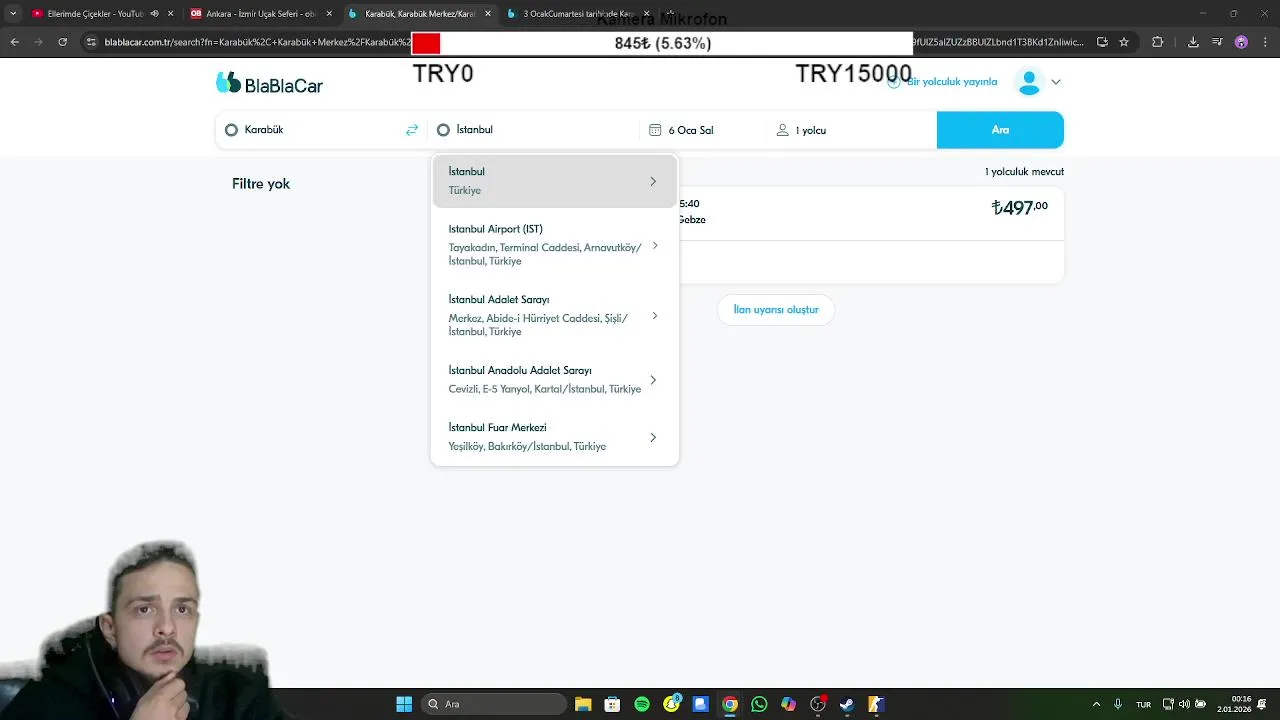Go back with the browser back arrow
This screenshot has width=1280, height=720.
pyautogui.click(x=14, y=42)
